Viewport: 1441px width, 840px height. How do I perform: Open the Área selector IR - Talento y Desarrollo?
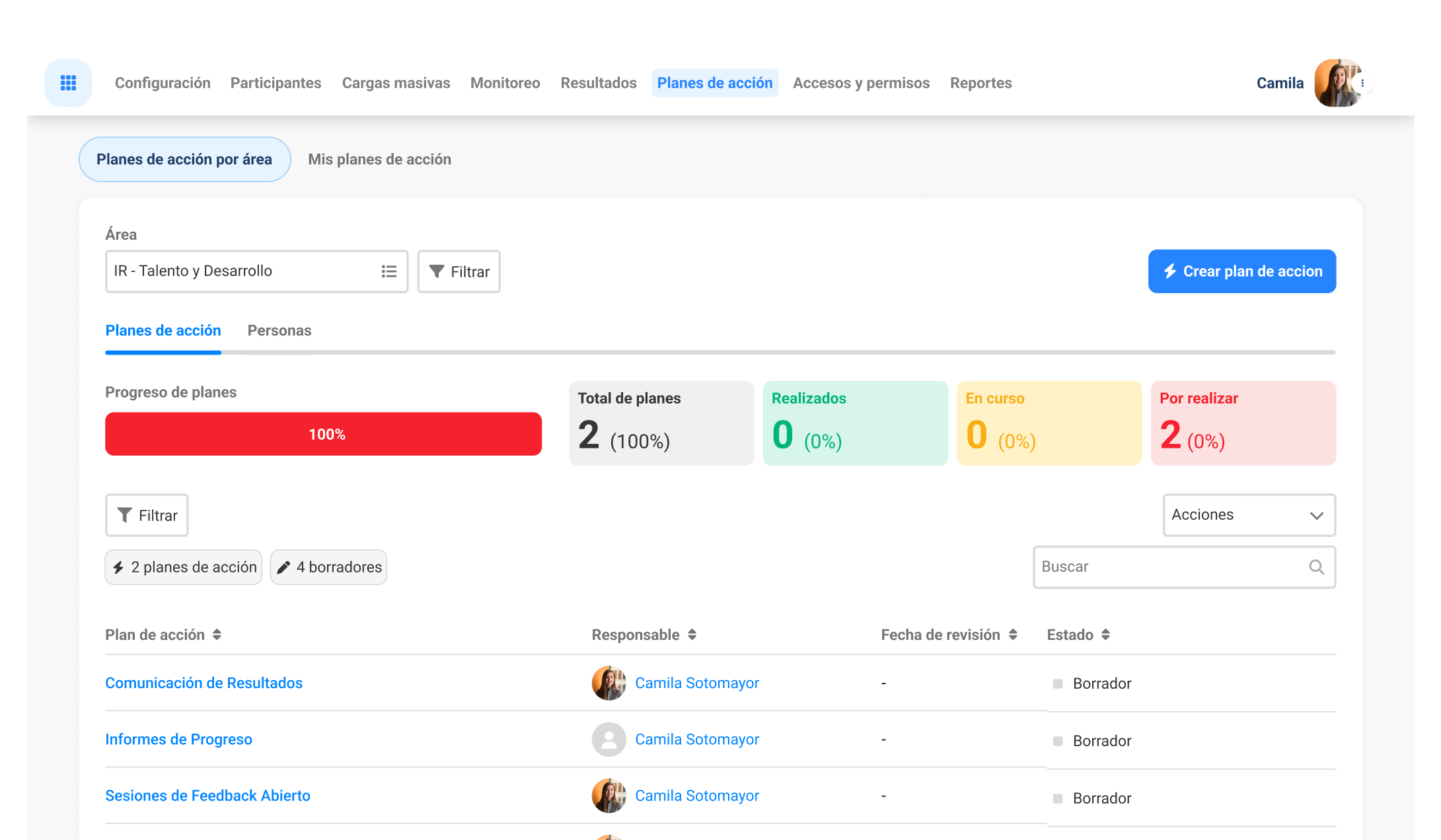[256, 271]
